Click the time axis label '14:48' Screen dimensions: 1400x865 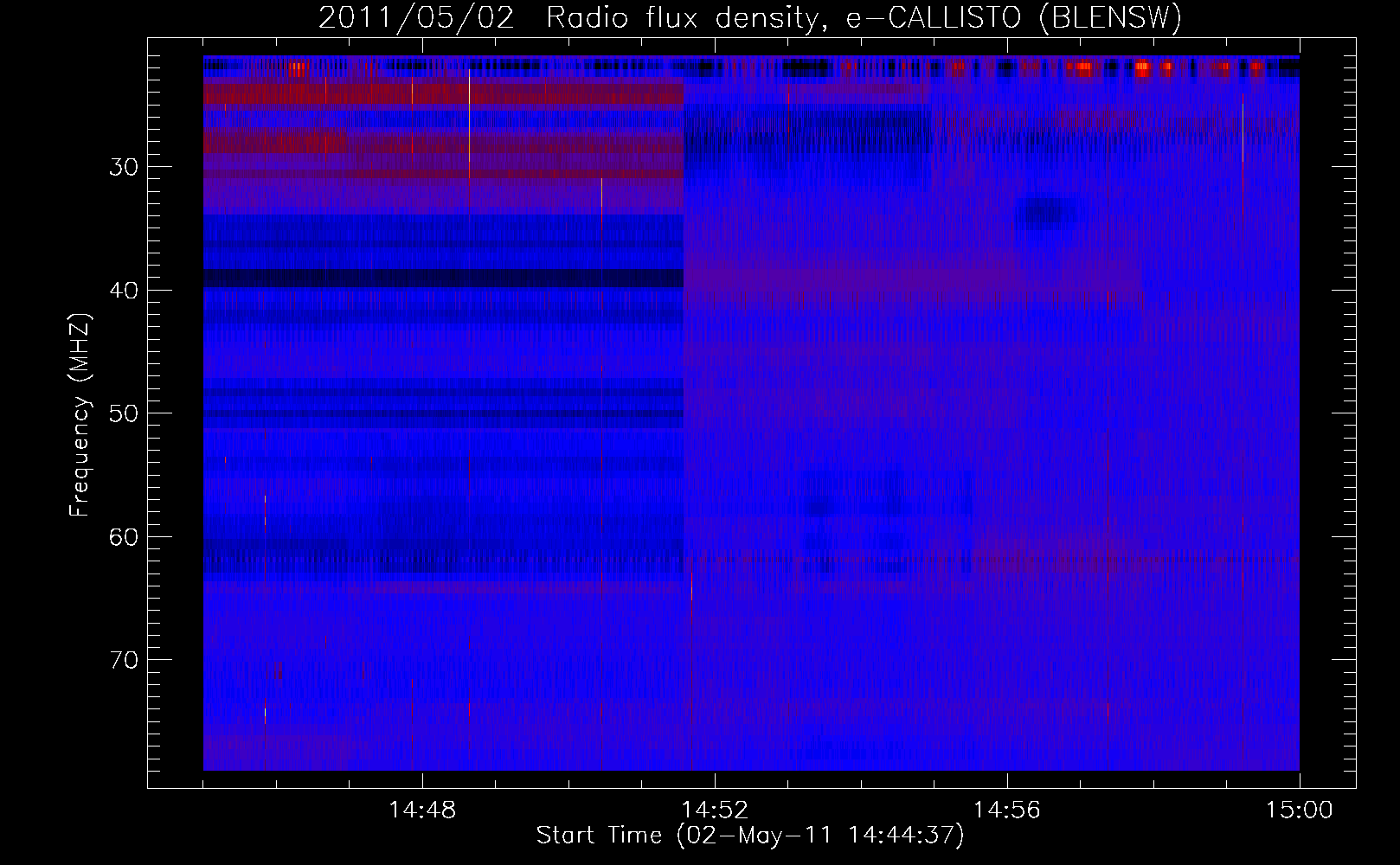pos(422,811)
